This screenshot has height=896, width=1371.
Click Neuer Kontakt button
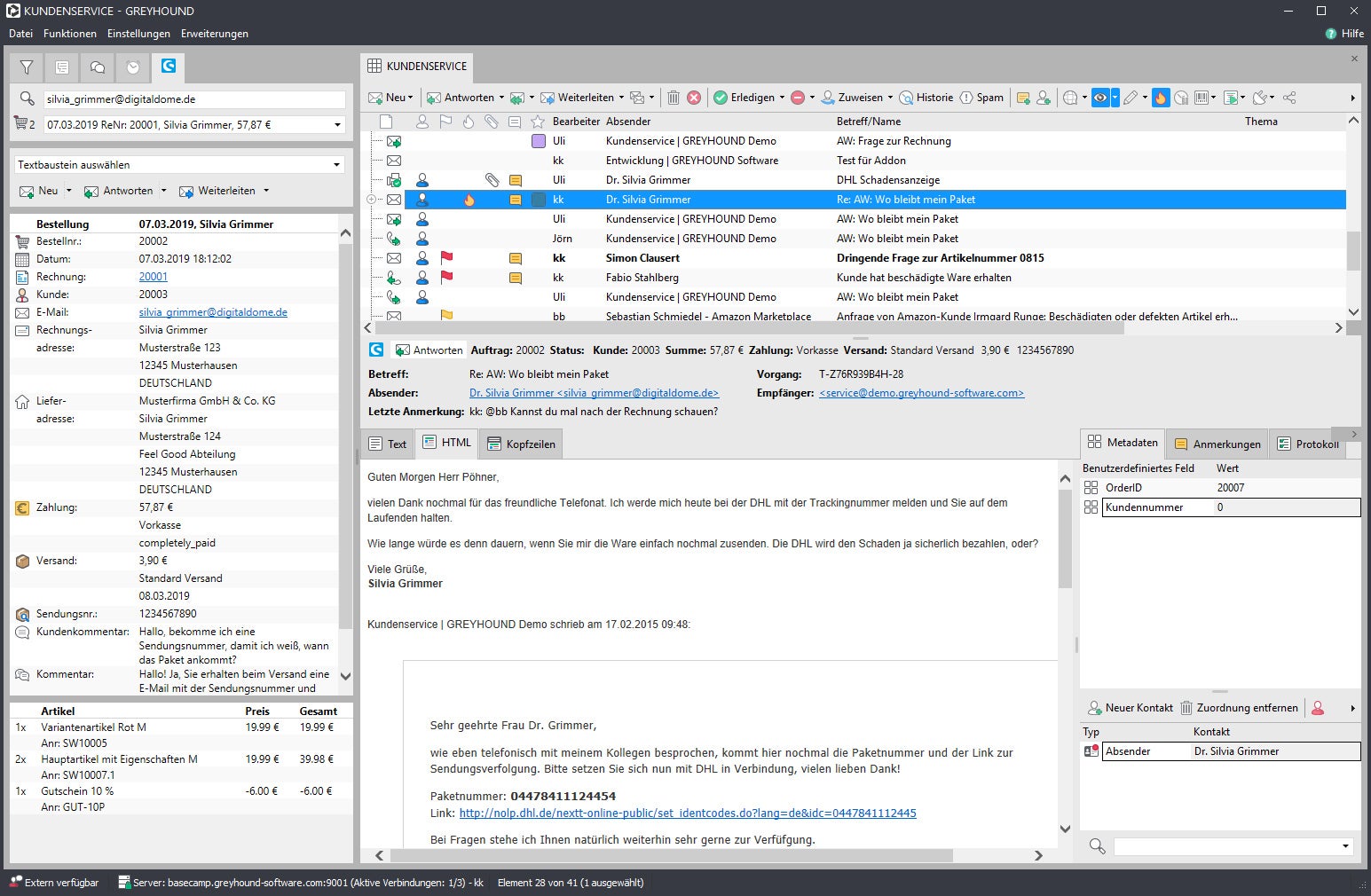1131,708
